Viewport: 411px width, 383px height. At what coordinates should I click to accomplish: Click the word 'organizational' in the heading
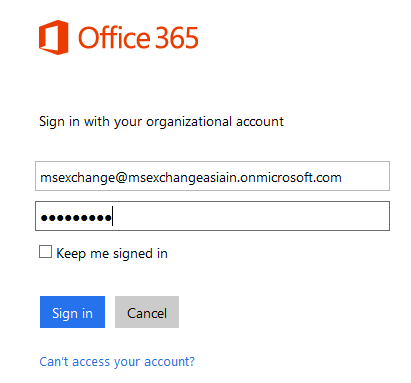click(x=189, y=122)
